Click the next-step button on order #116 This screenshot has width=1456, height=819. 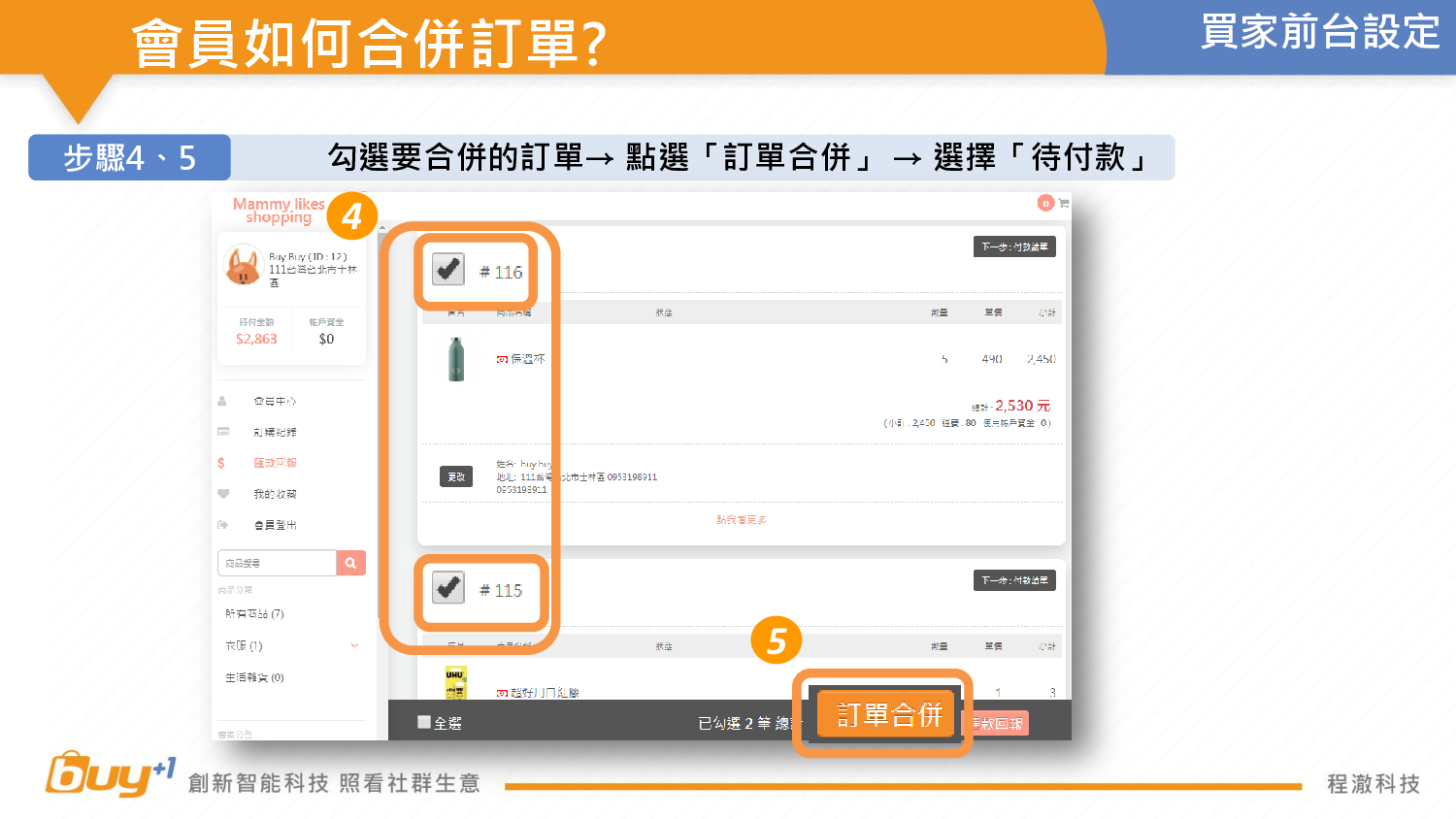[1013, 246]
